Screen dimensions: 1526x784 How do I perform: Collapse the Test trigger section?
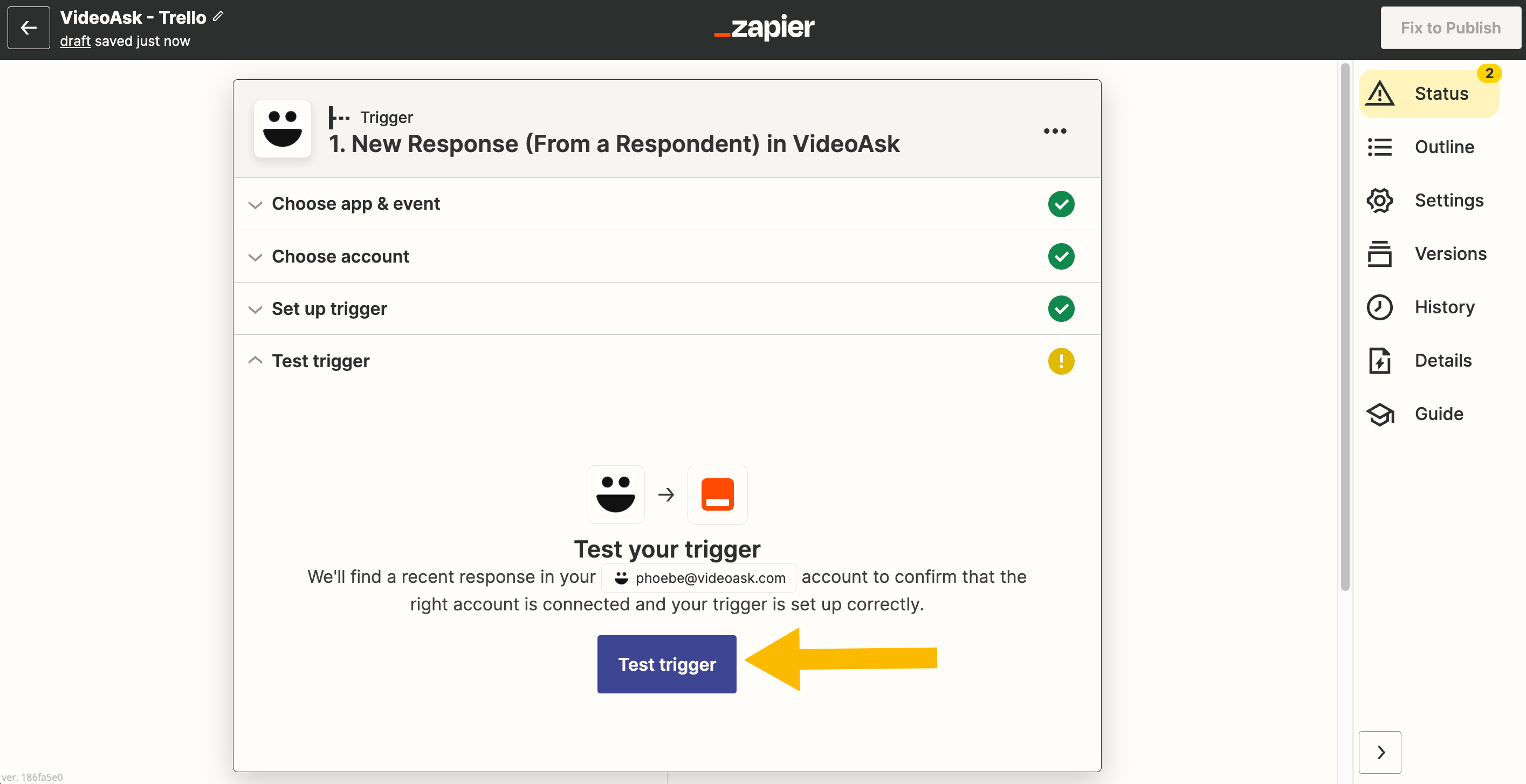(256, 361)
